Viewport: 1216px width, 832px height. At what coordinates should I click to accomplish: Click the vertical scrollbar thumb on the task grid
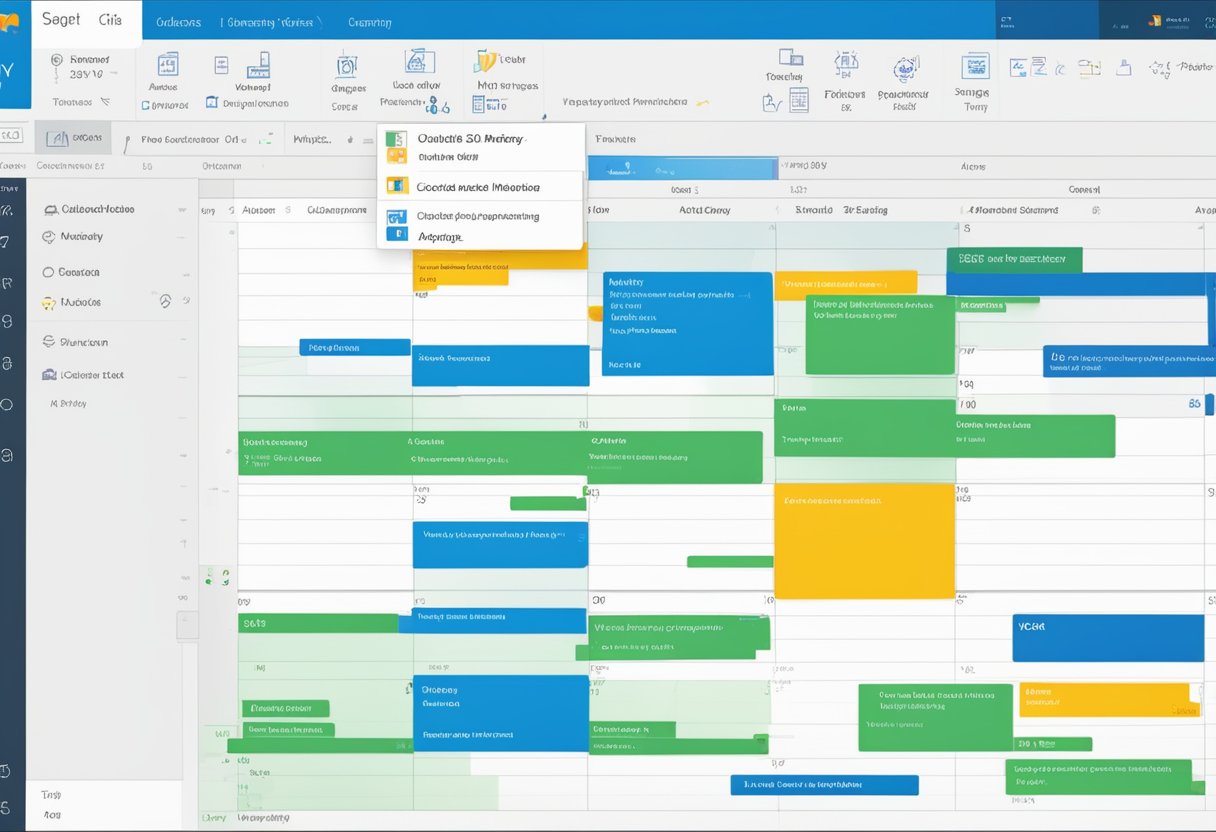coord(188,625)
